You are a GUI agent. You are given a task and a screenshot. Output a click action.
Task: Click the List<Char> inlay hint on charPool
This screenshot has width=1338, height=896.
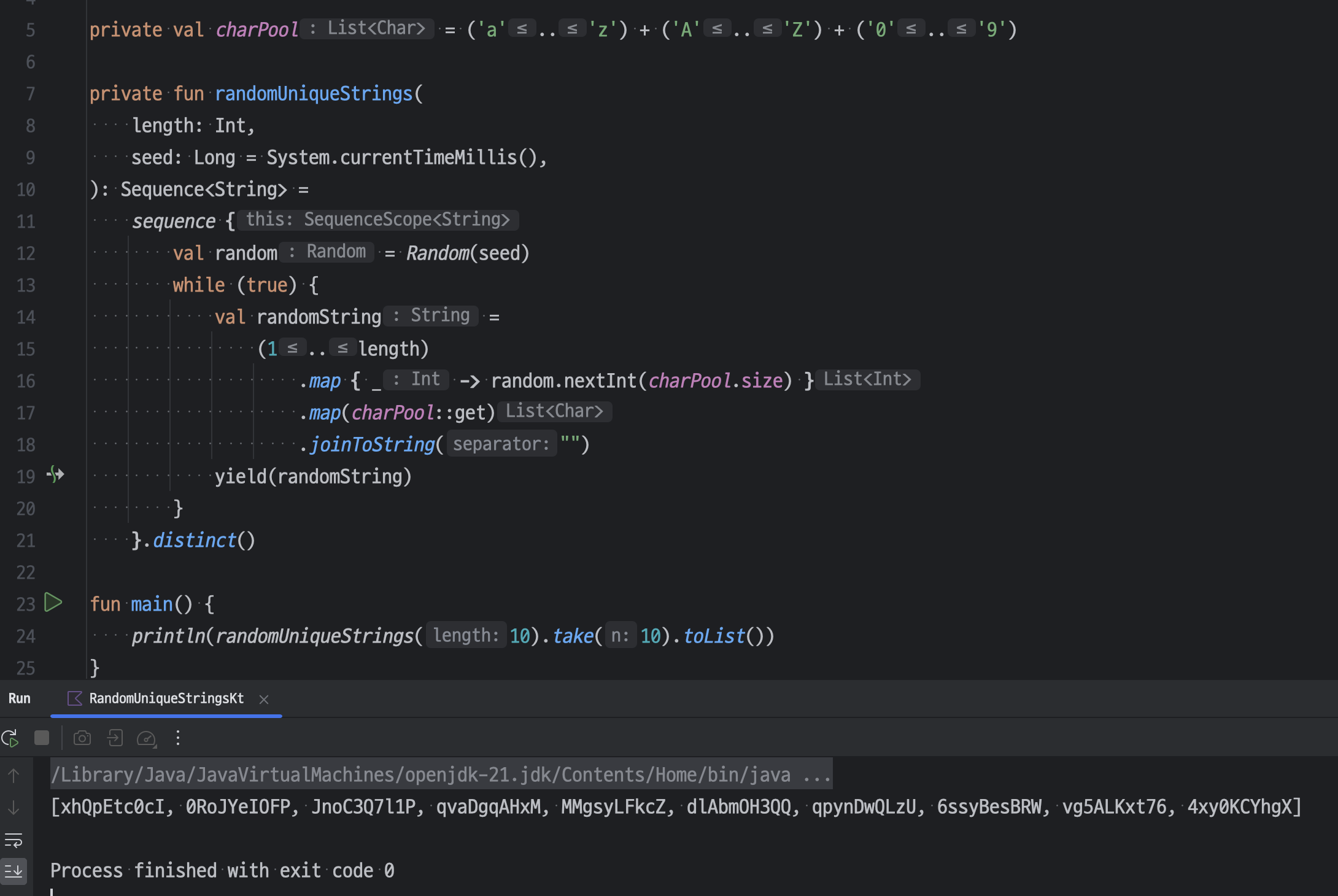coord(368,28)
